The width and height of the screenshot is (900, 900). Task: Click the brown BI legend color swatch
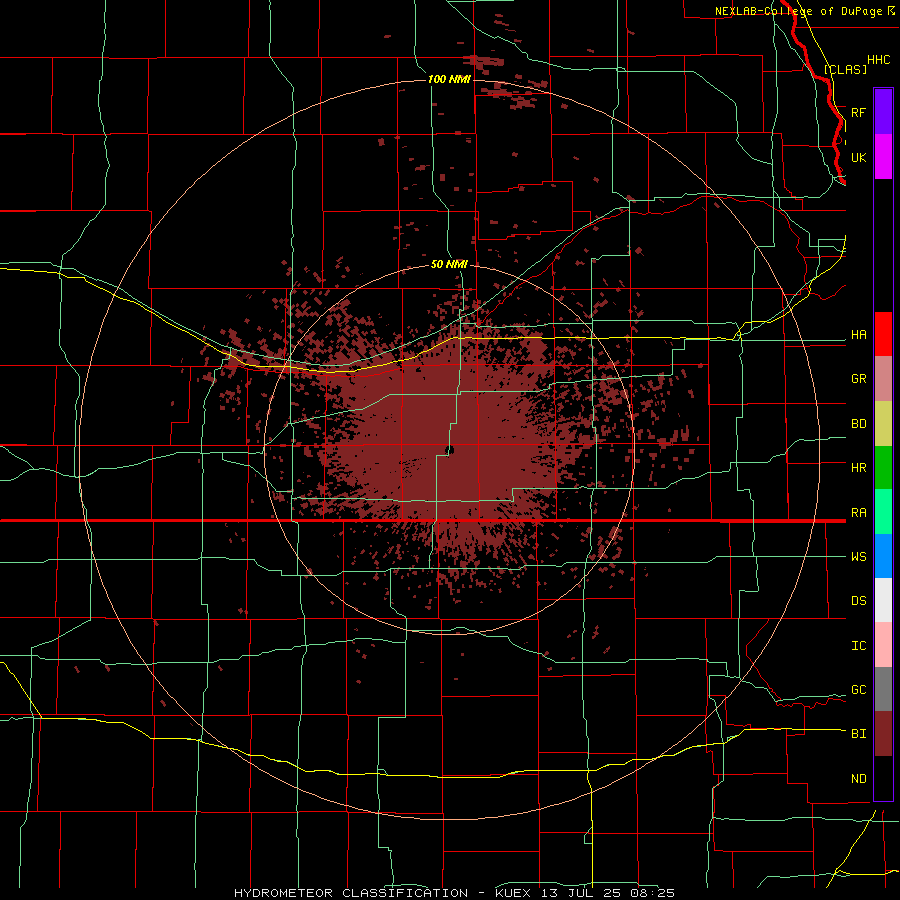pos(883,734)
